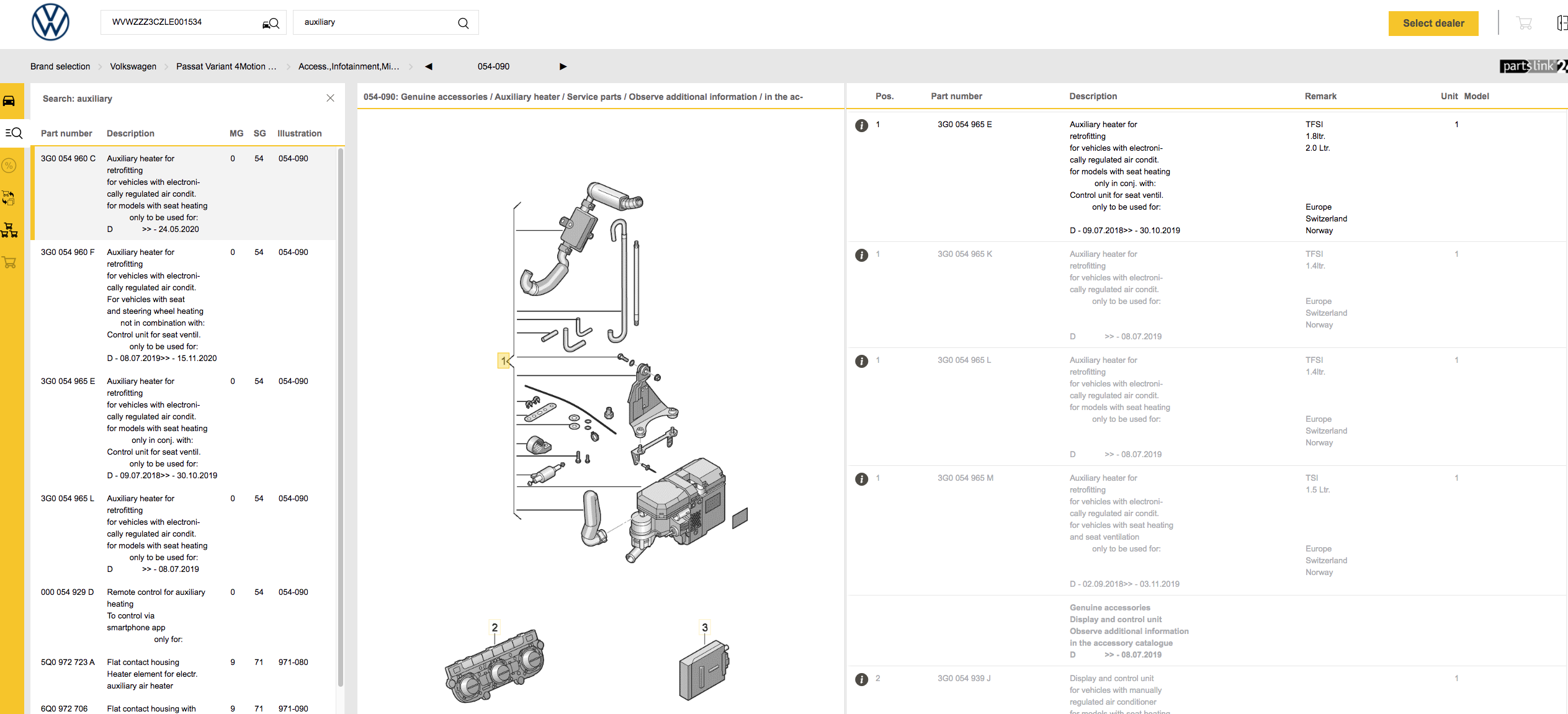Image resolution: width=1568 pixels, height=714 pixels.
Task: Open the vehicle sidebar icon
Action: tap(10, 100)
